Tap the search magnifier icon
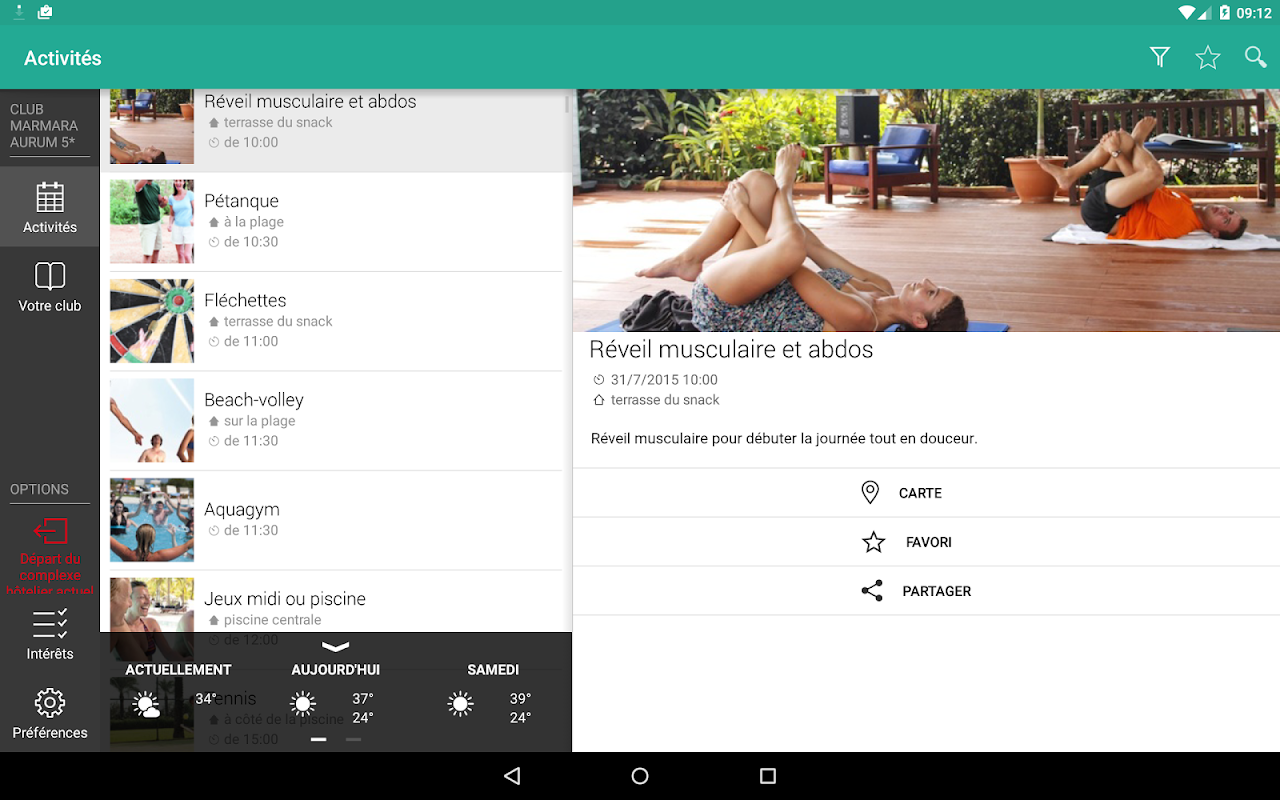 point(1255,58)
